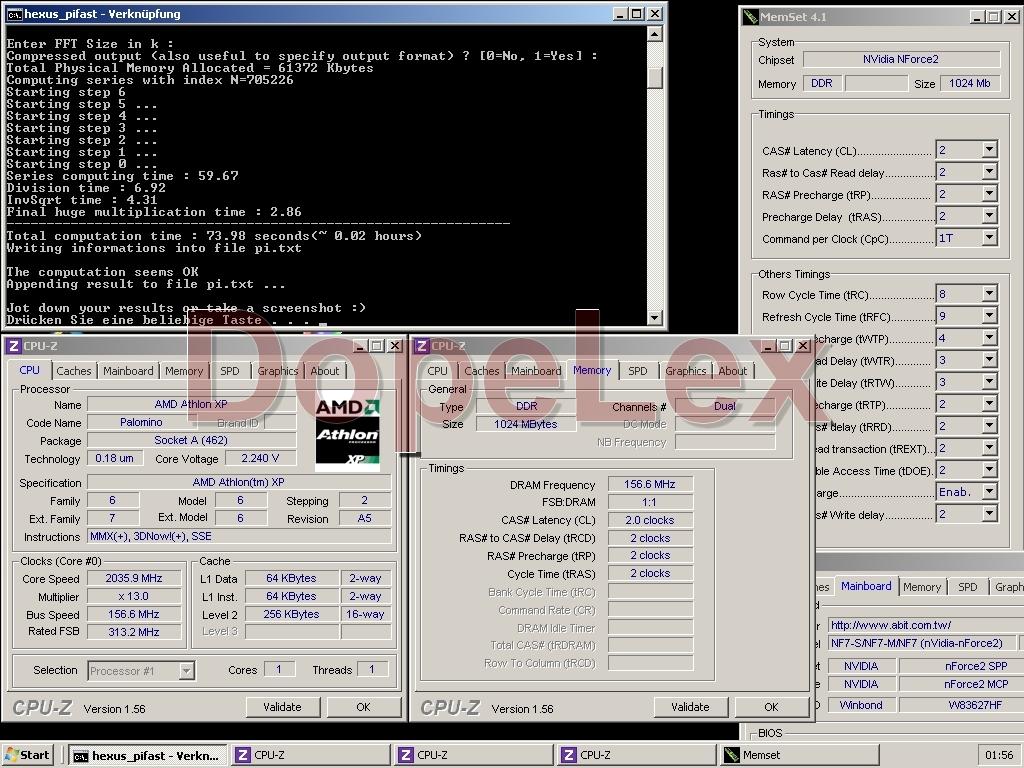Open CAS# Latency (CL) dropdown in MemSet
This screenshot has width=1024, height=768.
[989, 150]
